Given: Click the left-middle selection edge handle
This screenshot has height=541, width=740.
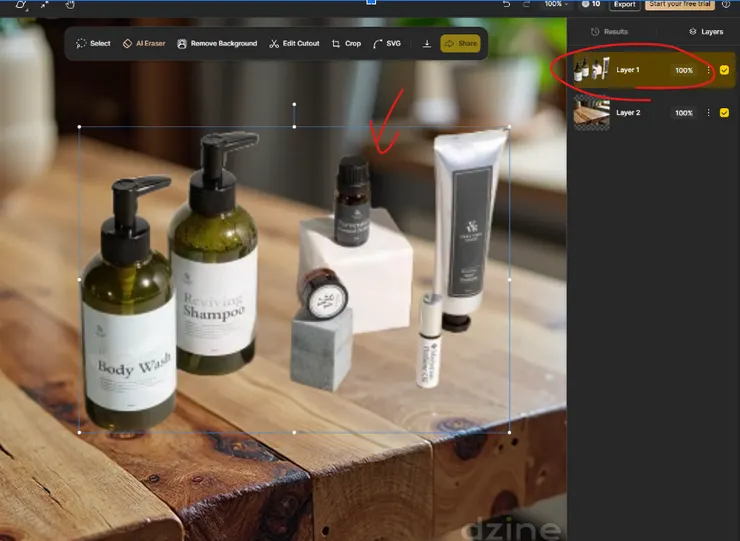Looking at the screenshot, I should click(x=79, y=279).
